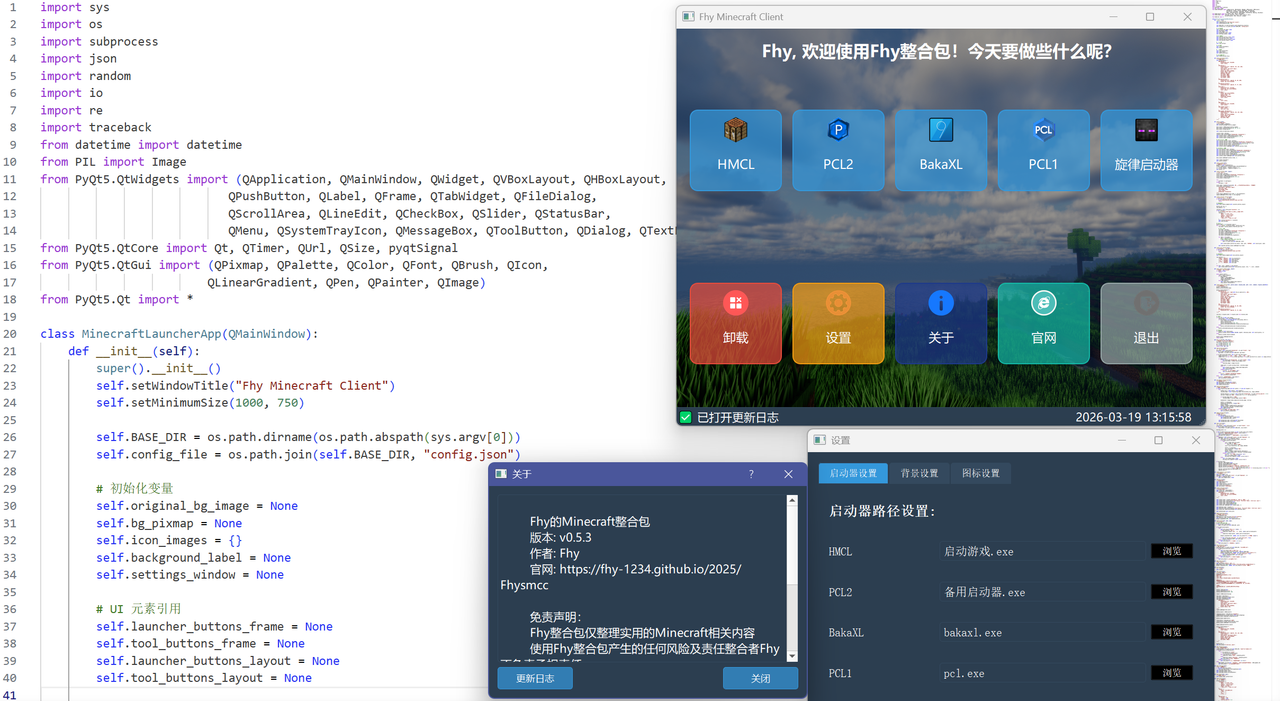The image size is (1280, 701).
Task: Switch to the 背景设置 tab
Action: point(919,473)
